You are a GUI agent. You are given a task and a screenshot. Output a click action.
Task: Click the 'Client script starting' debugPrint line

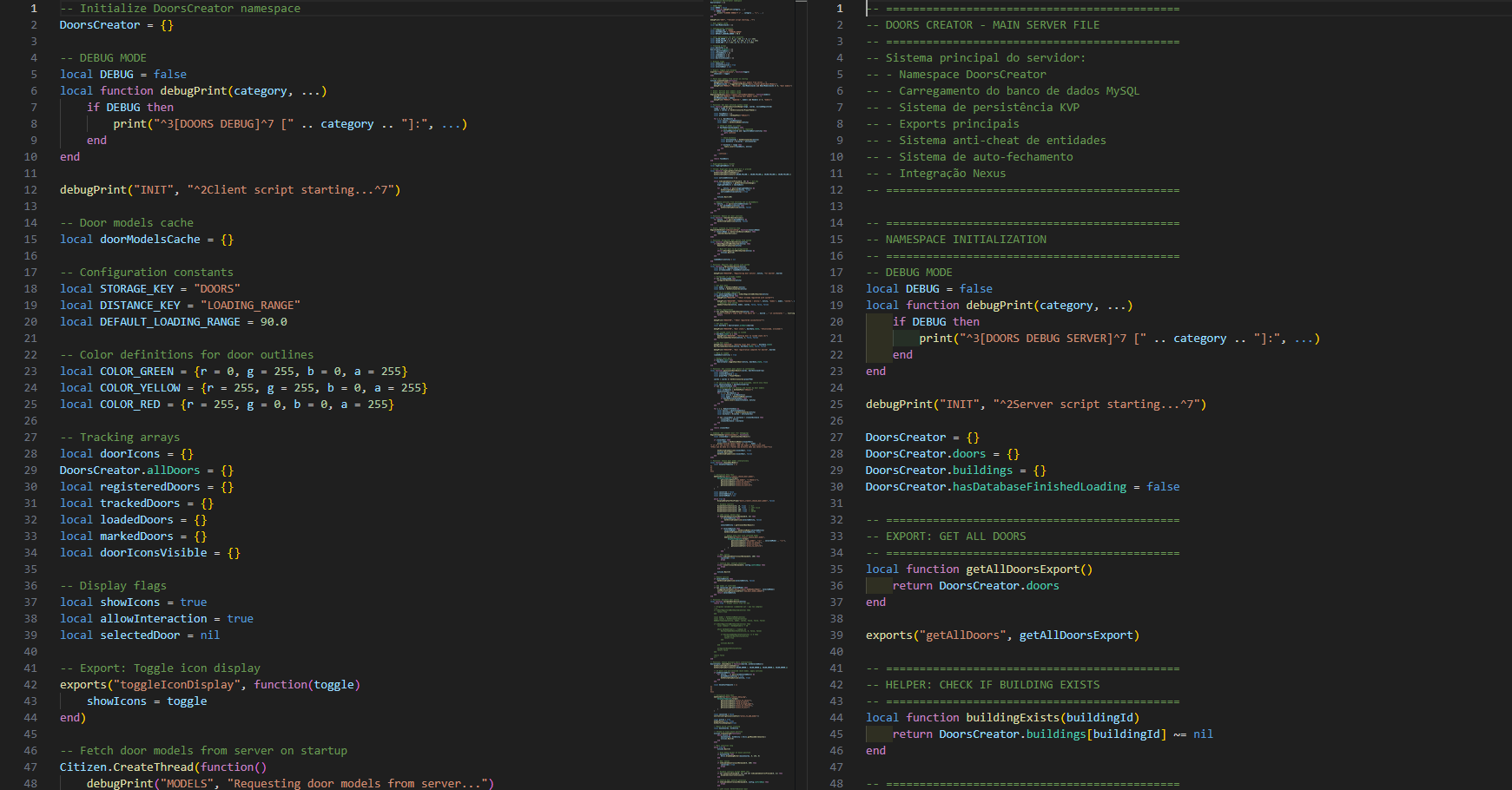pyautogui.click(x=230, y=189)
